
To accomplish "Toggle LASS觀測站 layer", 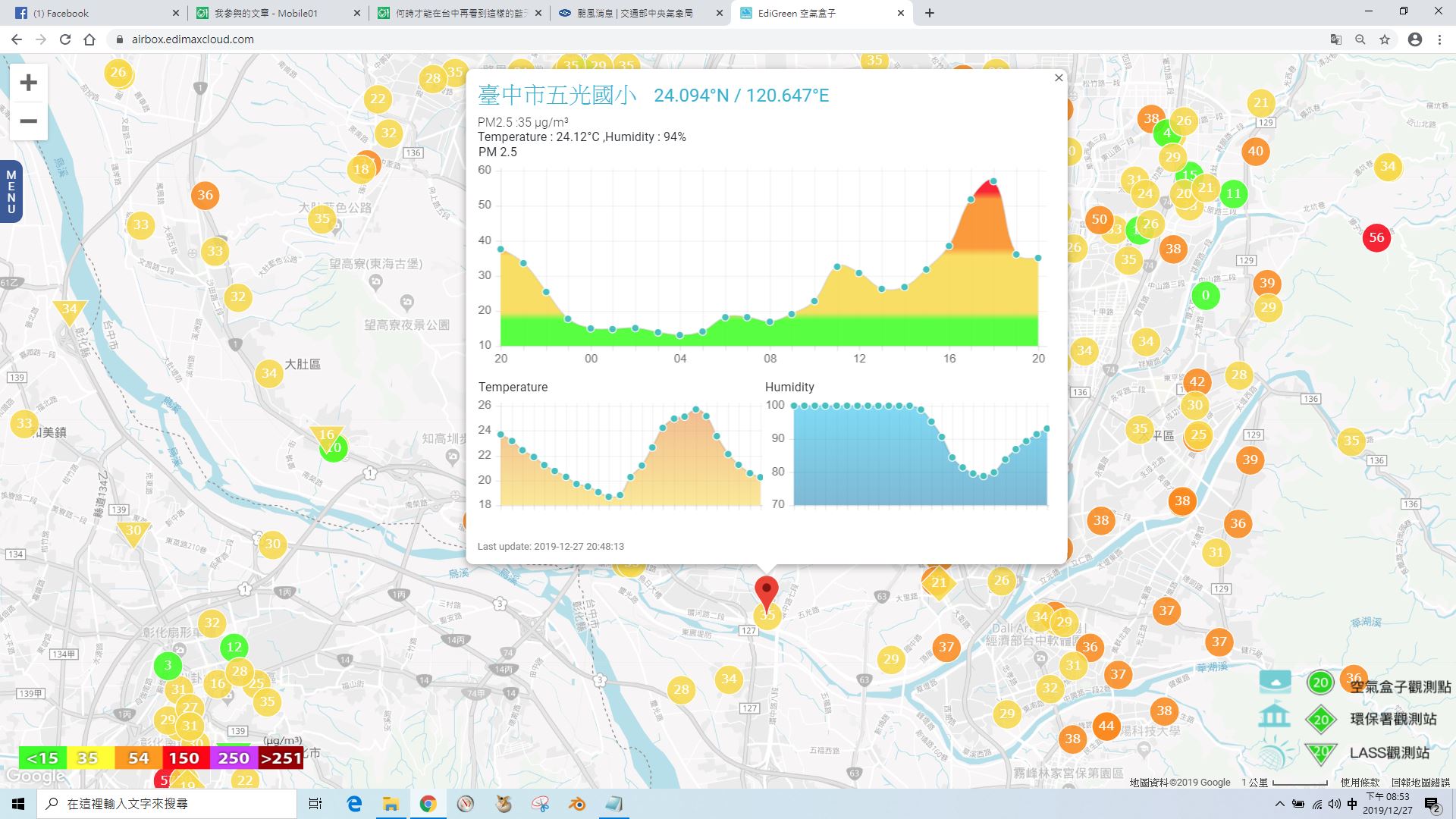I will [x=1321, y=753].
